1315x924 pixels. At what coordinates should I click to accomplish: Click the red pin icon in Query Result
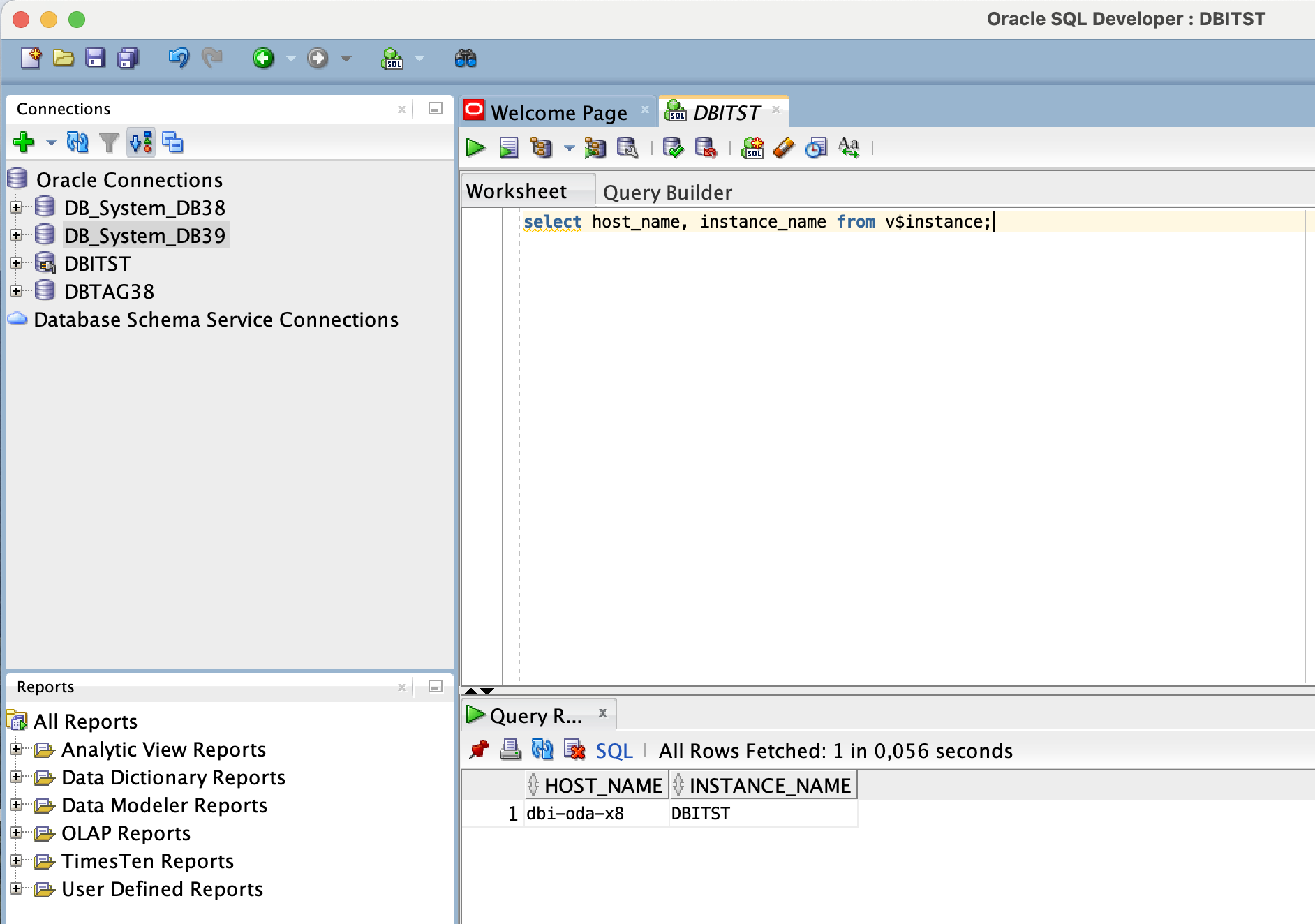(479, 750)
